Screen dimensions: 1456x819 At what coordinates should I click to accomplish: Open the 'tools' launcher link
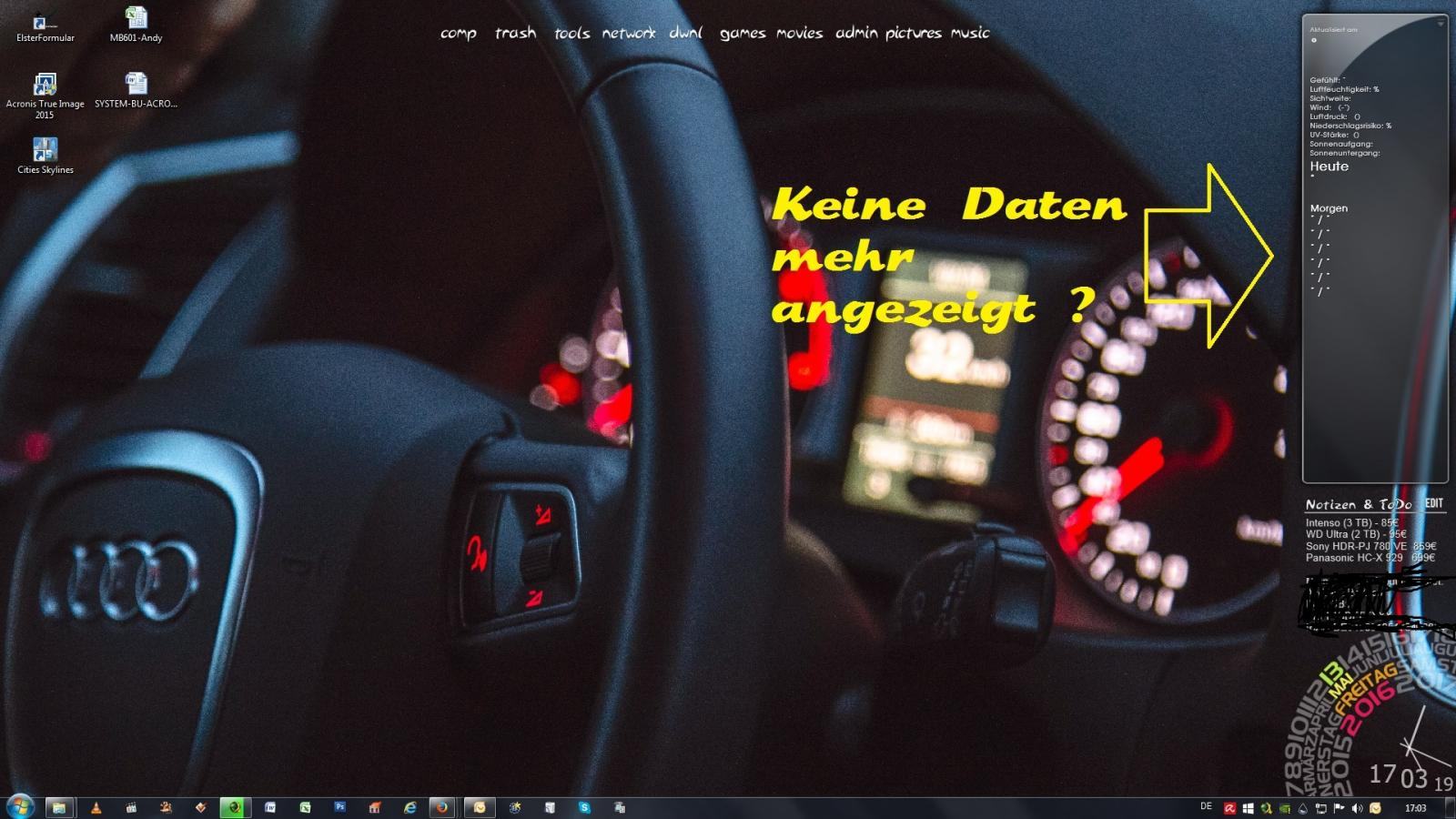[572, 33]
